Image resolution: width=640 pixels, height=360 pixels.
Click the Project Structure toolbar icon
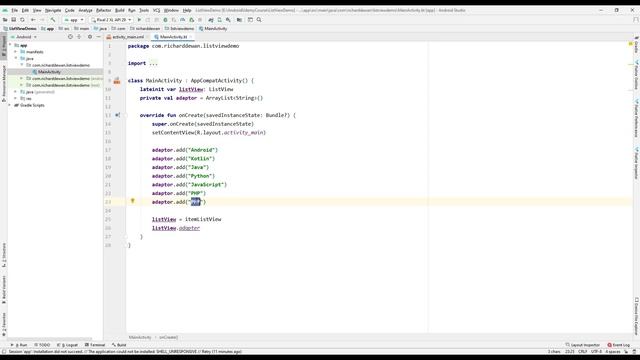point(240,20)
